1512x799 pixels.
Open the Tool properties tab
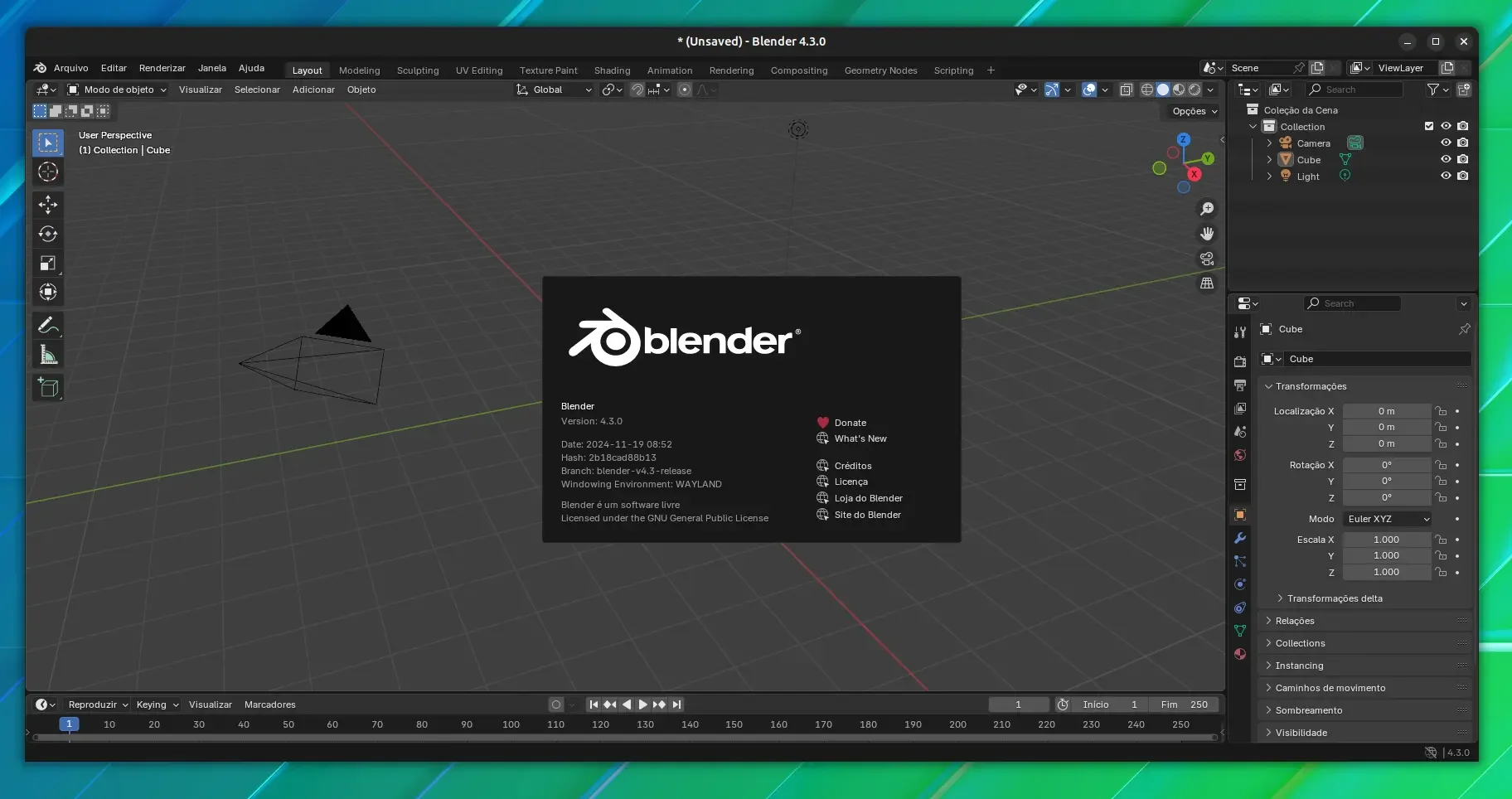click(1240, 332)
